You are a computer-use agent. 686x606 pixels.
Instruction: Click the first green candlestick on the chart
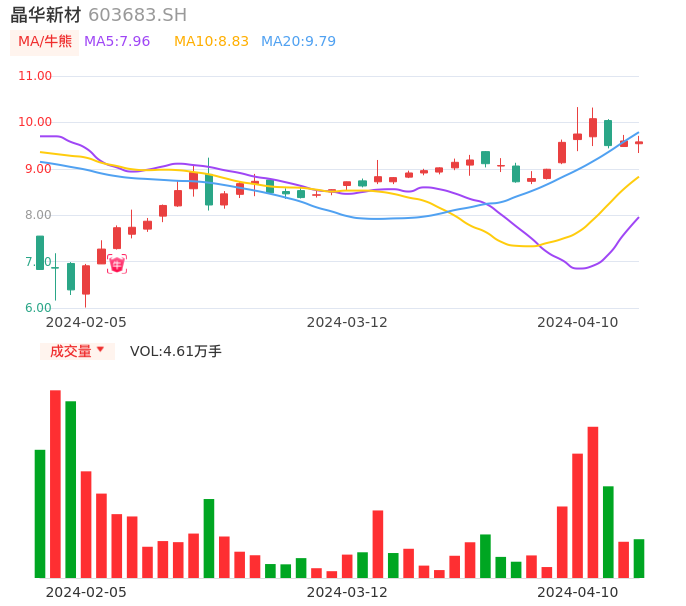pyautogui.click(x=40, y=253)
